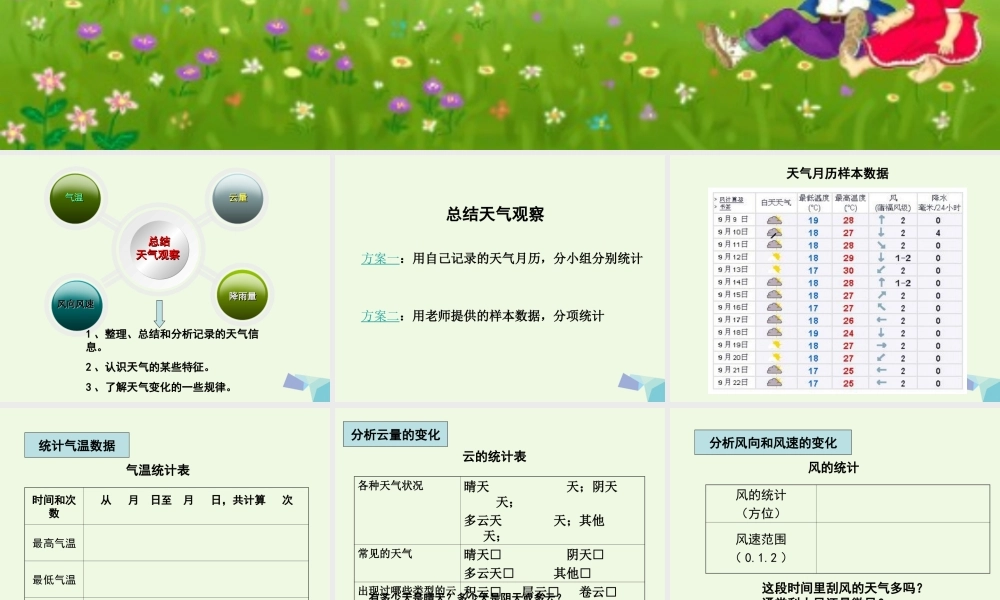Click the rainfall value 4 for 9月10日
Image resolution: width=1000 pixels, height=600 pixels.
[938, 233]
